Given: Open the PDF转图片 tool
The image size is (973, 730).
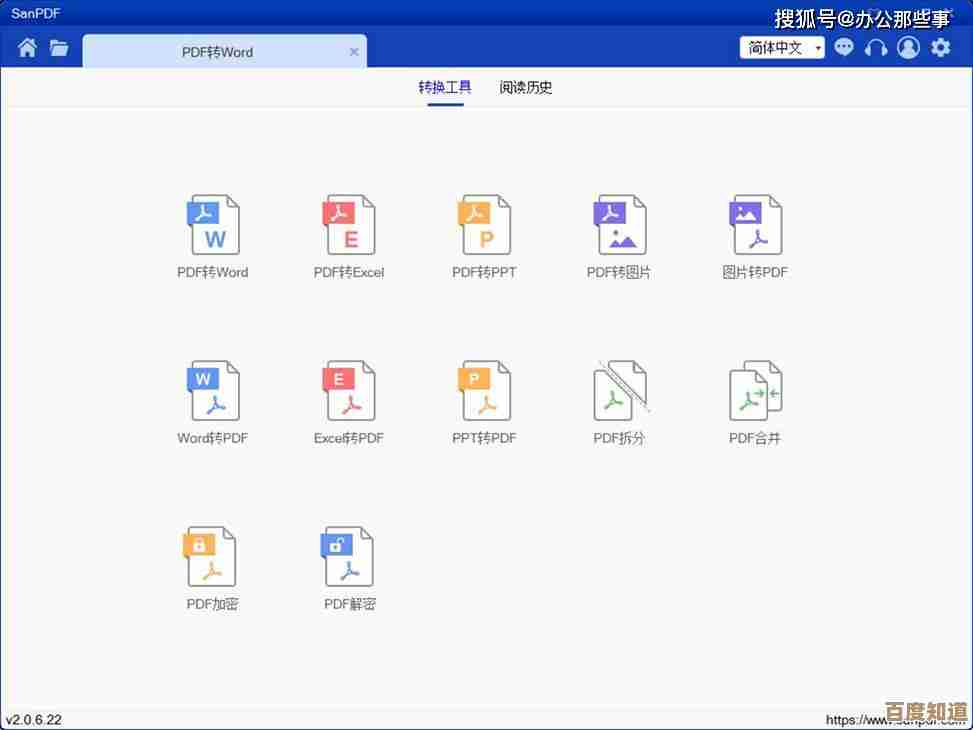Looking at the screenshot, I should pos(620,225).
